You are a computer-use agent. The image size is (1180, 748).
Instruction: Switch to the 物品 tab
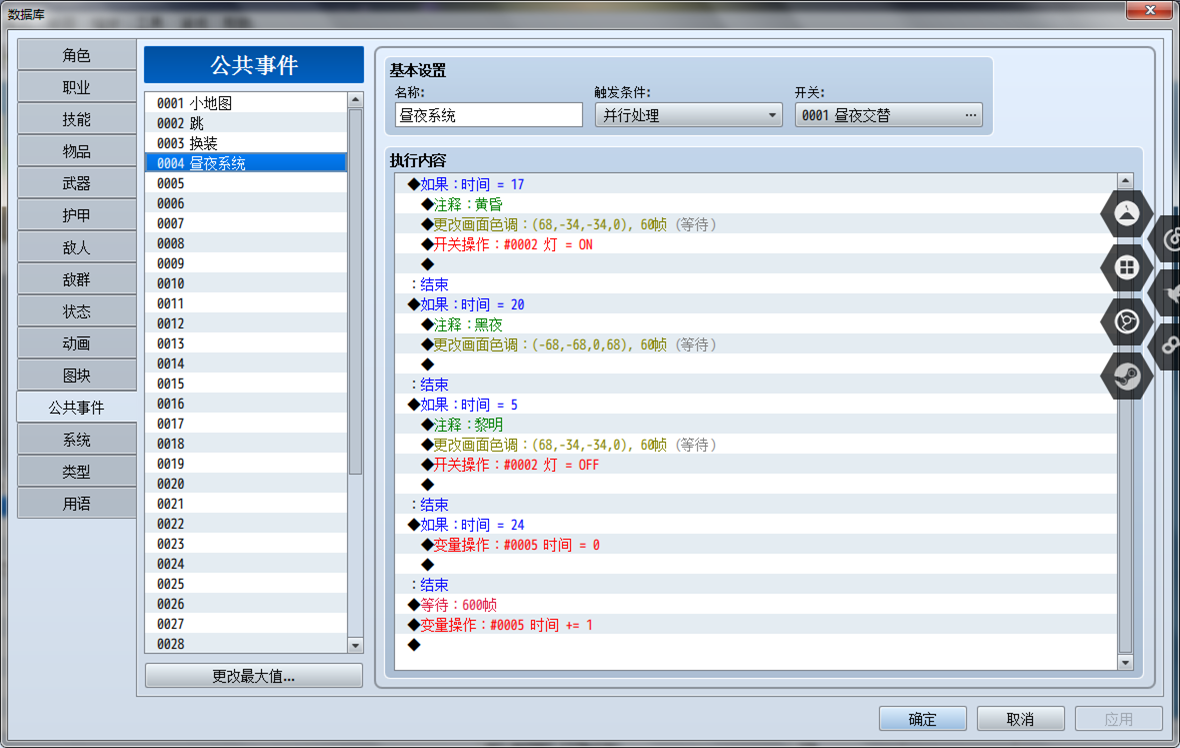click(76, 151)
